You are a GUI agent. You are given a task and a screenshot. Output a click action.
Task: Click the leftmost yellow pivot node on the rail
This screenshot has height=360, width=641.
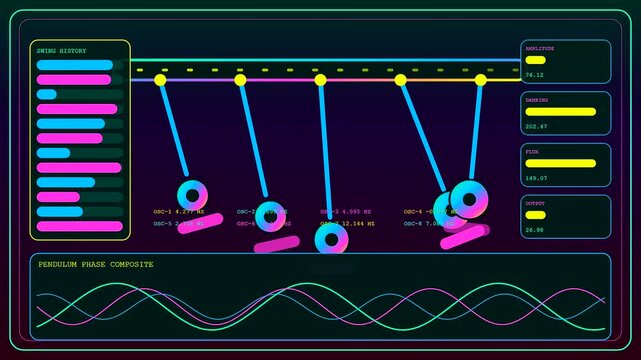[160, 80]
